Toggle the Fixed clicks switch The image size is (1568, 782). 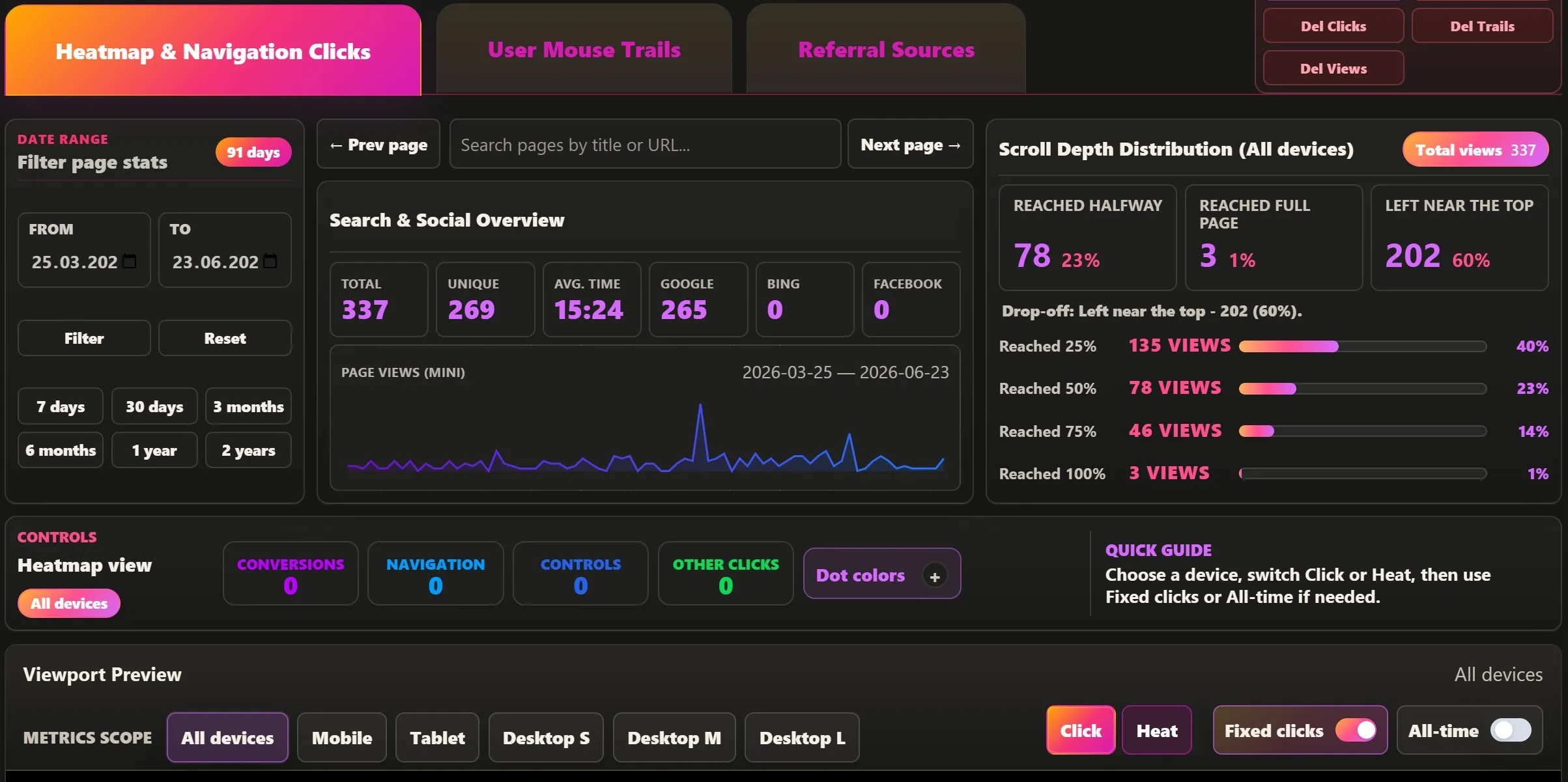(x=1356, y=730)
